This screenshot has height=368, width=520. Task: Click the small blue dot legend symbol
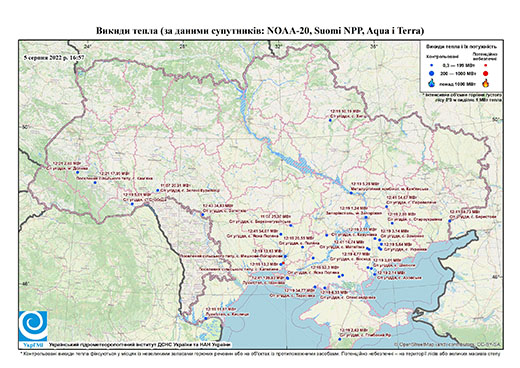[x=432, y=65]
